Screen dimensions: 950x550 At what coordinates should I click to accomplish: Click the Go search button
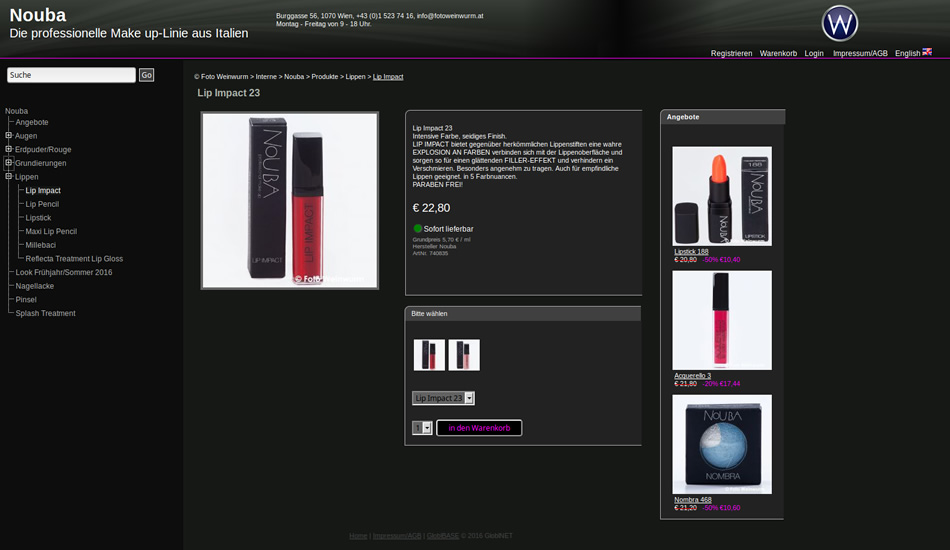click(x=147, y=75)
